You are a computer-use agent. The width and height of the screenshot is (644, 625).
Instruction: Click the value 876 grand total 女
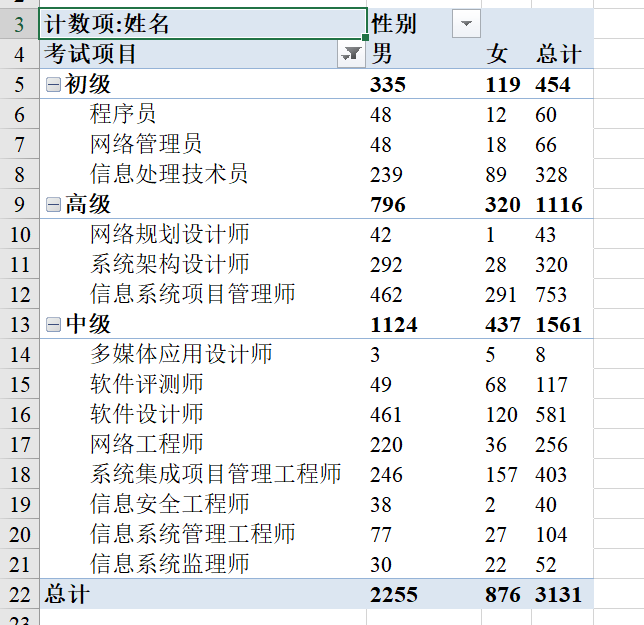coord(503,595)
